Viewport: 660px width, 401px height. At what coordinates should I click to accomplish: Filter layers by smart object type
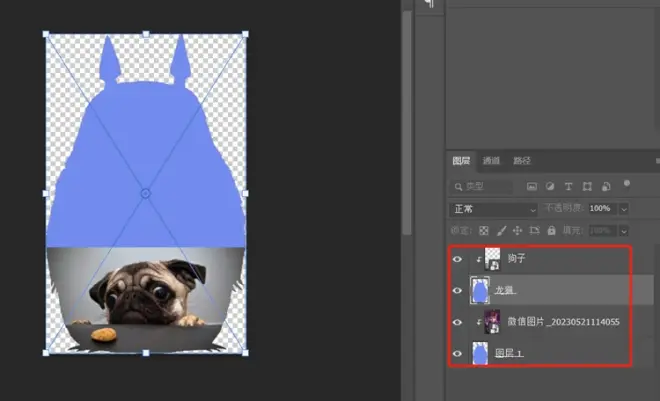tap(606, 186)
